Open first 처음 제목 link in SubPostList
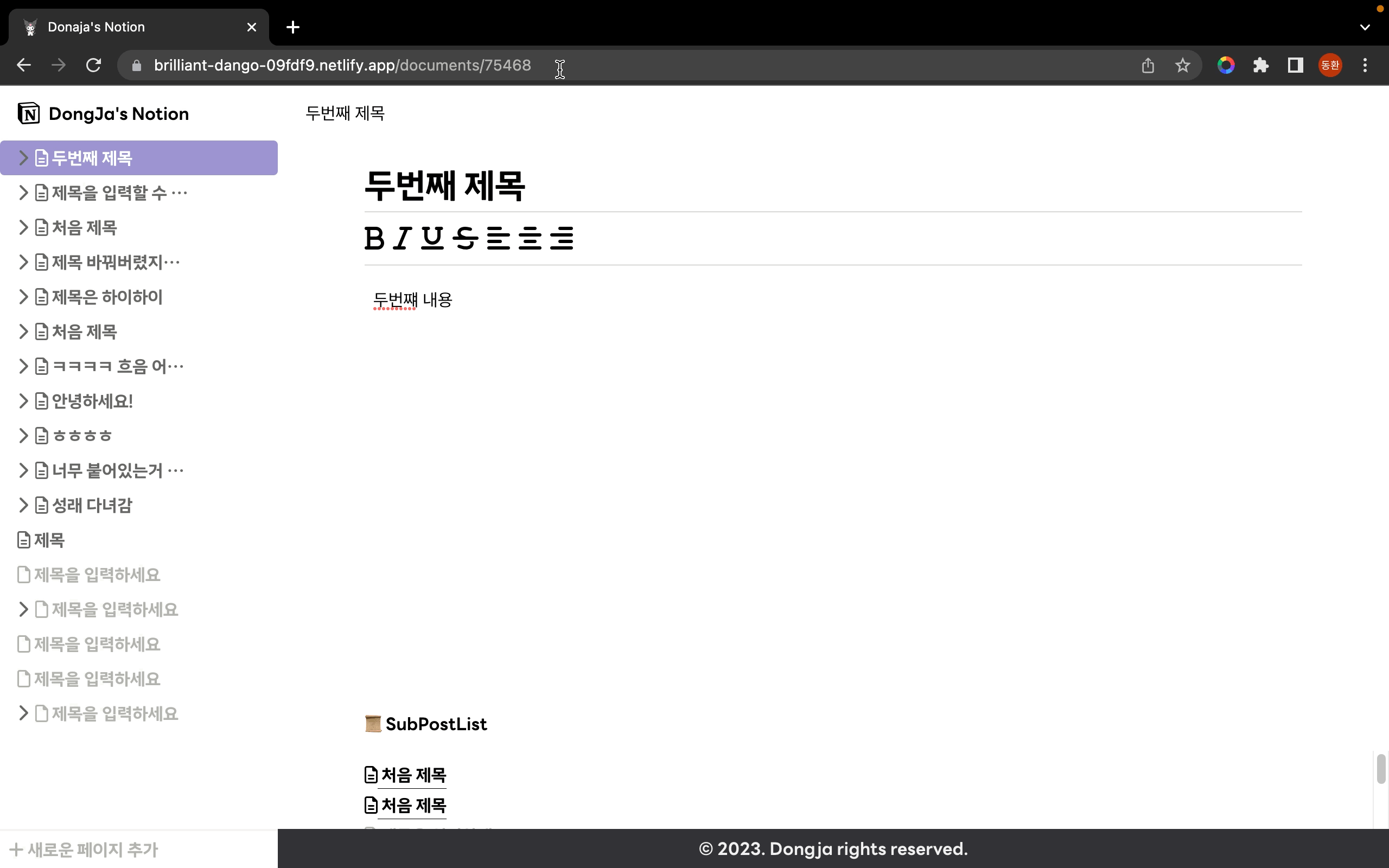This screenshot has height=868, width=1389. point(413,775)
